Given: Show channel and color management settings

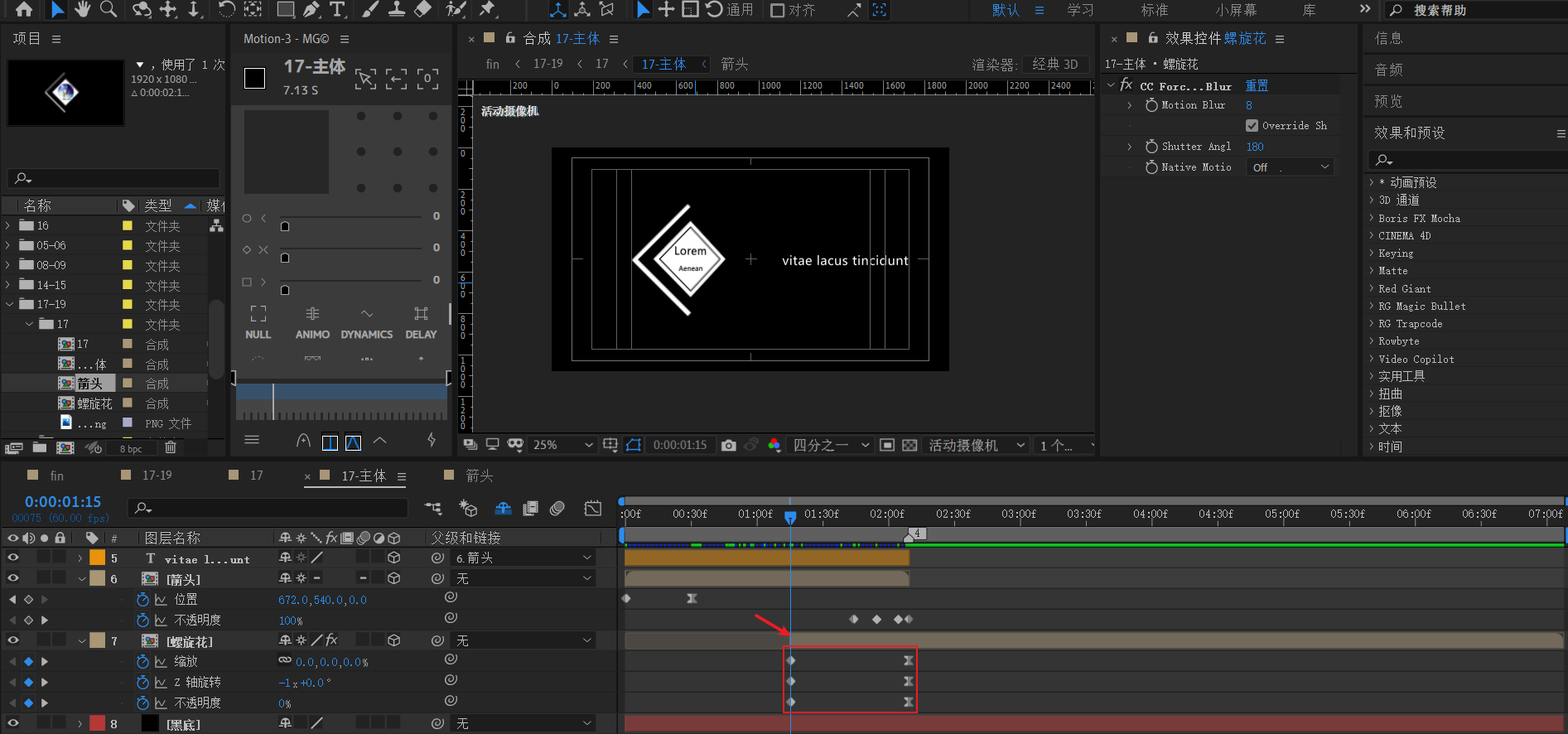Looking at the screenshot, I should [774, 445].
